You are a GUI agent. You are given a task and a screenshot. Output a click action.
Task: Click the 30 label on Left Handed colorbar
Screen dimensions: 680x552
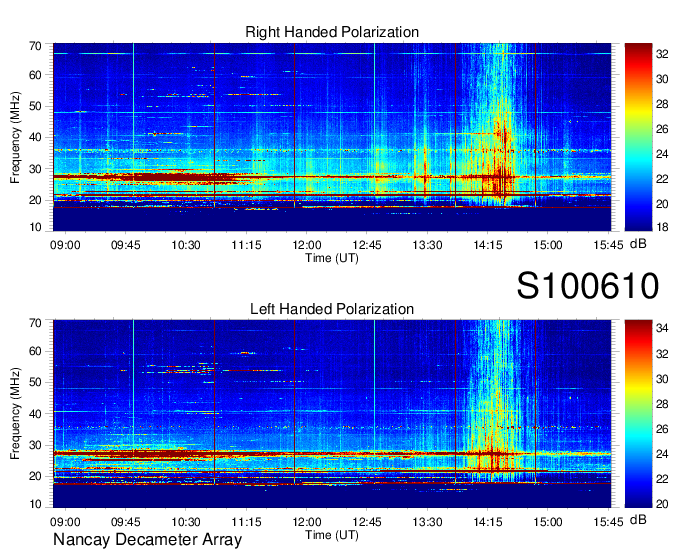click(x=662, y=379)
